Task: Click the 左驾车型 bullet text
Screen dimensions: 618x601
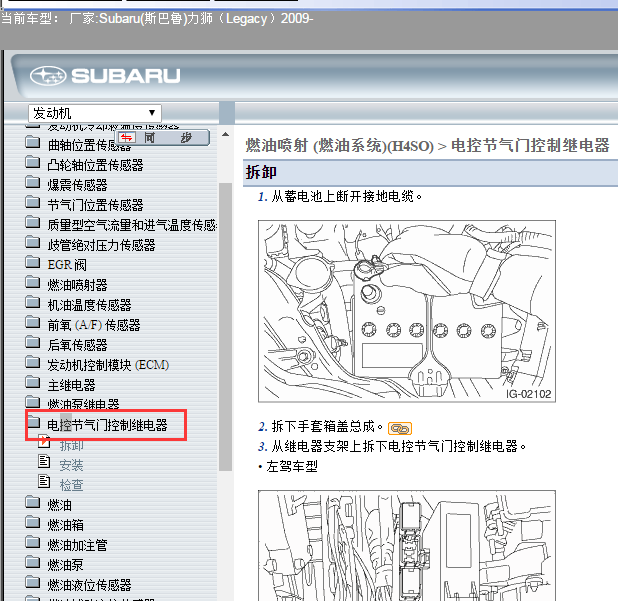Action: (292, 467)
